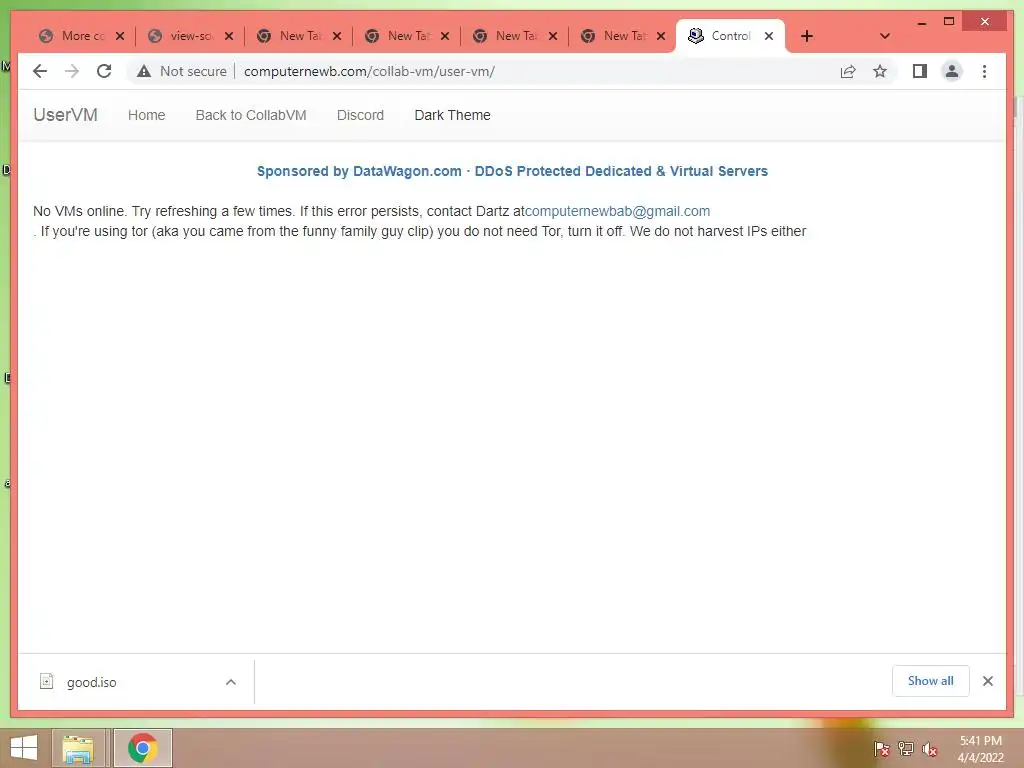Viewport: 1024px width, 768px height.
Task: Click the computernewbab@gmail.com email link
Action: (x=617, y=211)
